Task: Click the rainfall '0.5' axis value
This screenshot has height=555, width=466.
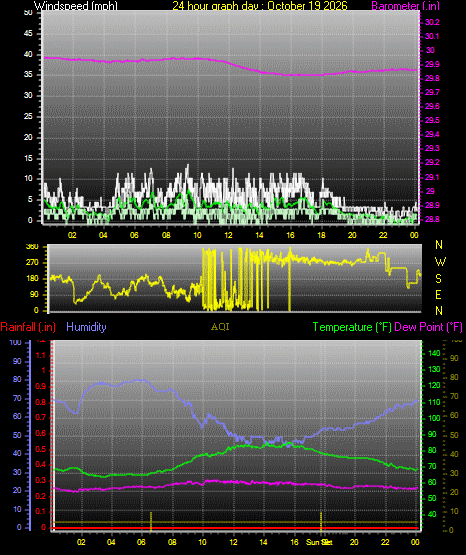Action: click(41, 449)
